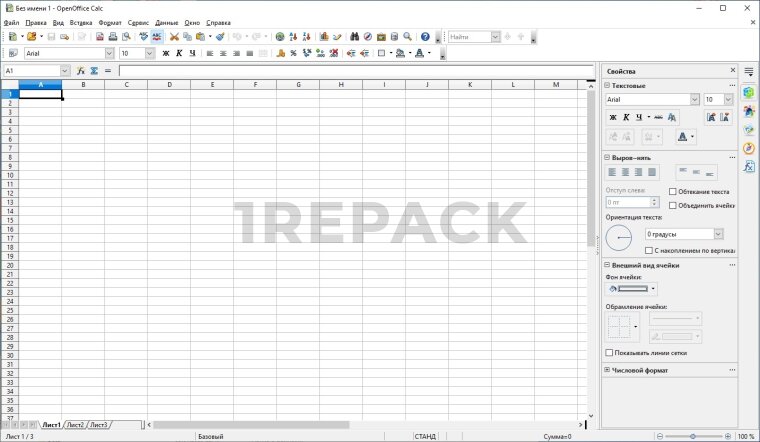Check the 'Объединить ячейки' option
This screenshot has height=442, width=760.
672,205
